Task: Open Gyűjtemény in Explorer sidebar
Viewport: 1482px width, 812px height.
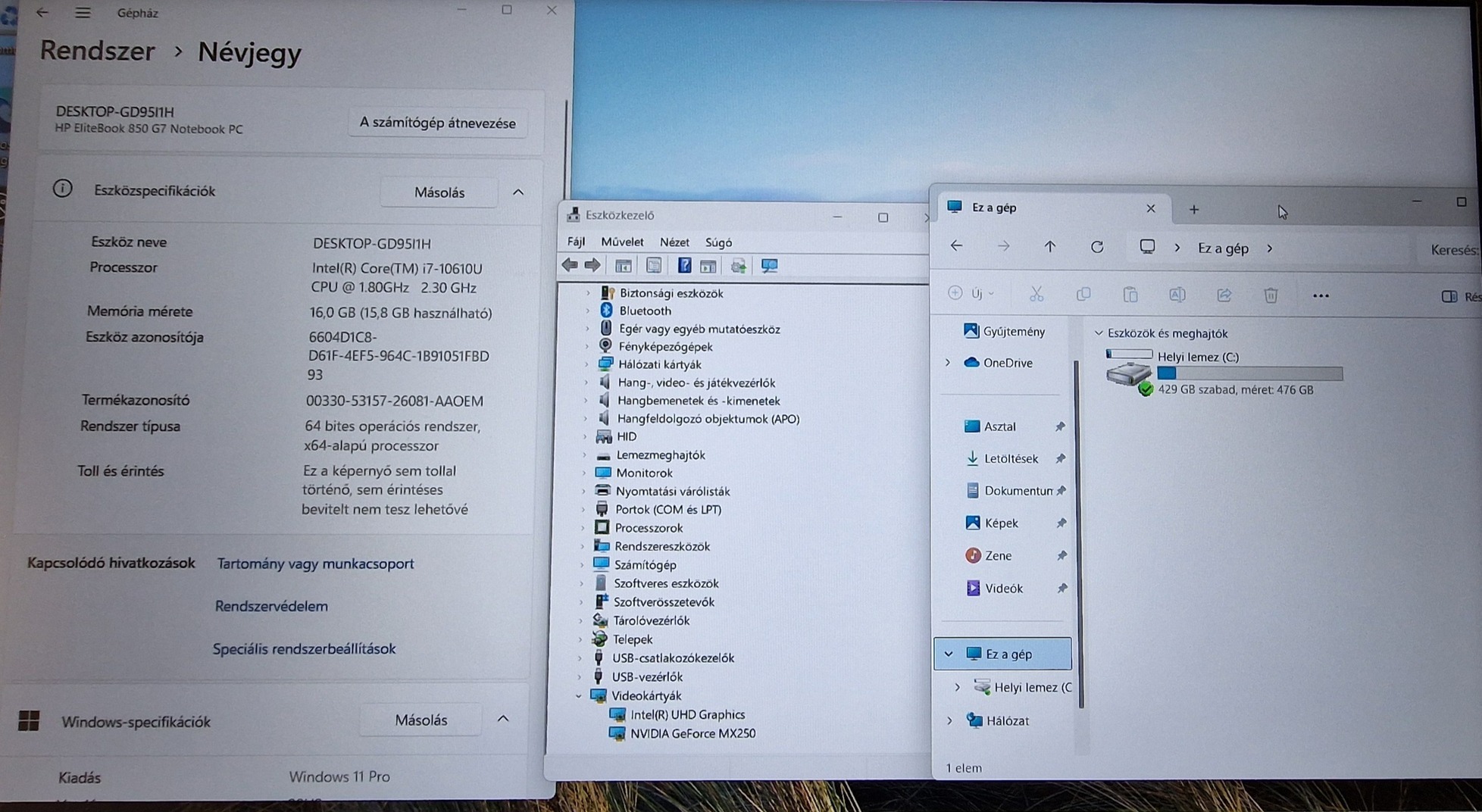Action: [x=1005, y=331]
